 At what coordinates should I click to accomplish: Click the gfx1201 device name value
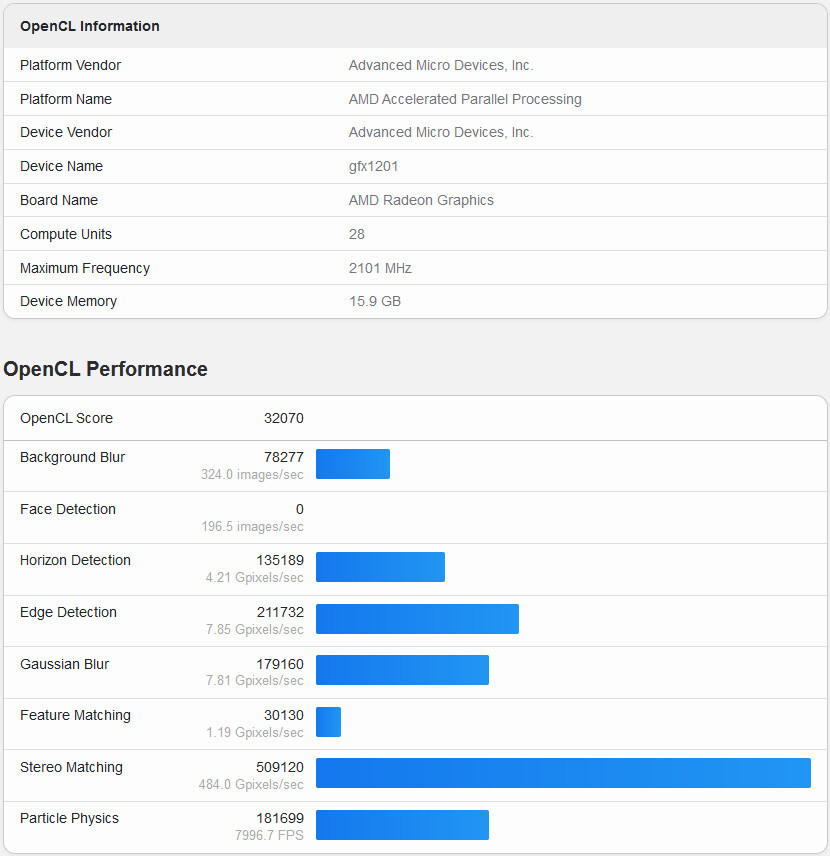373,166
